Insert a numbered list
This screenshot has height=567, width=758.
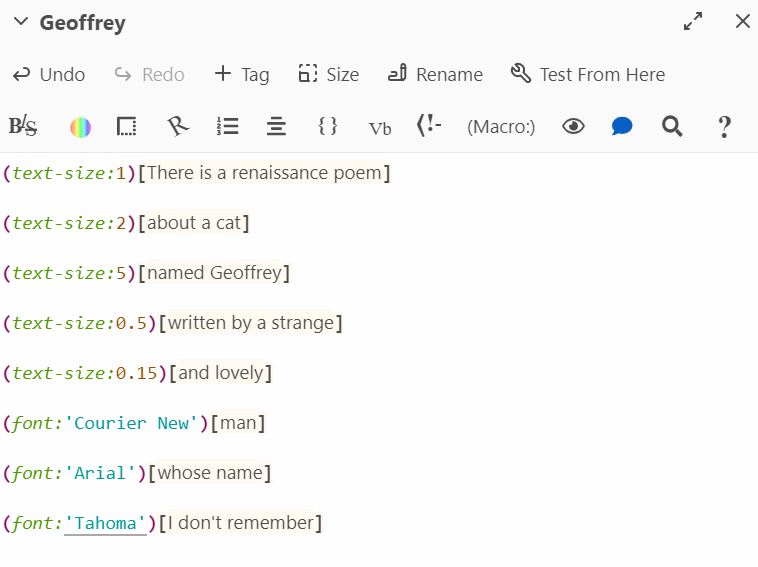(227, 127)
